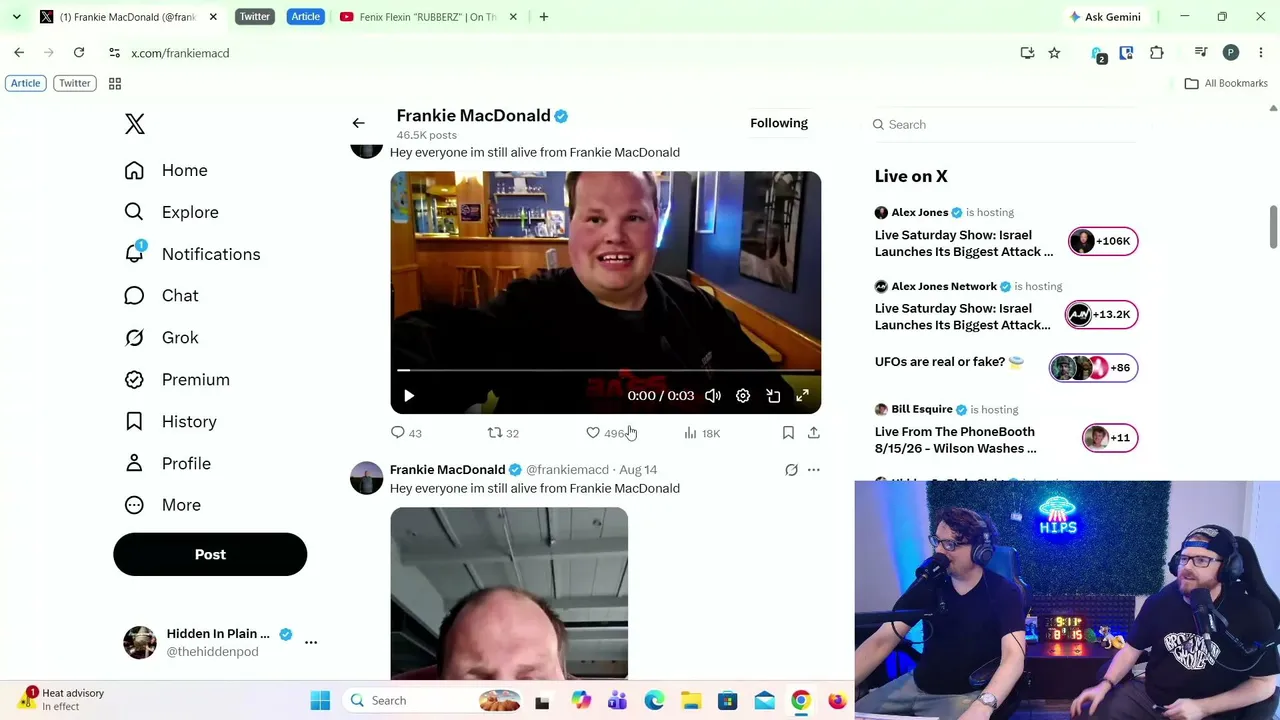Viewport: 1280px width, 720px height.
Task: Open the Premium page
Action: 176,380
